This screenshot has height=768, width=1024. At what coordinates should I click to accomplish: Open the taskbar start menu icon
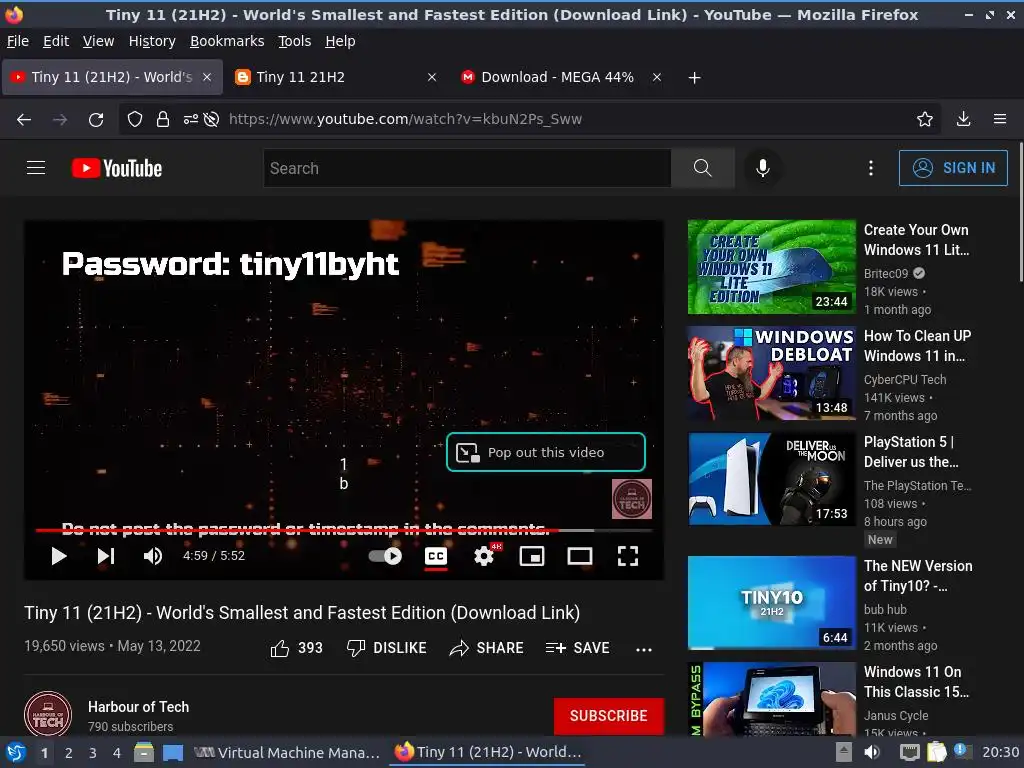(x=15, y=752)
